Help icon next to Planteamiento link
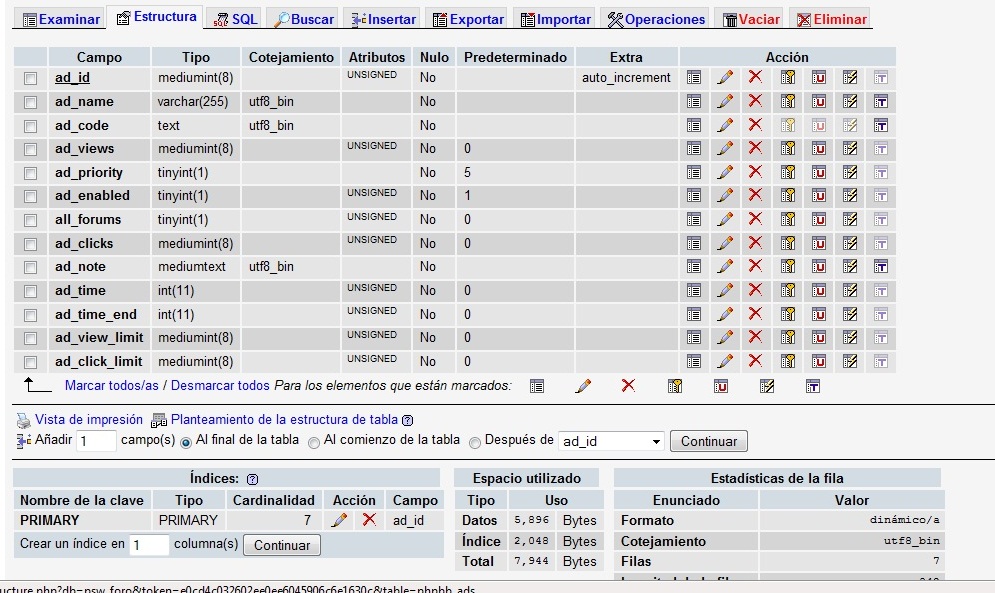The width and height of the screenshot is (995, 593). click(x=407, y=420)
